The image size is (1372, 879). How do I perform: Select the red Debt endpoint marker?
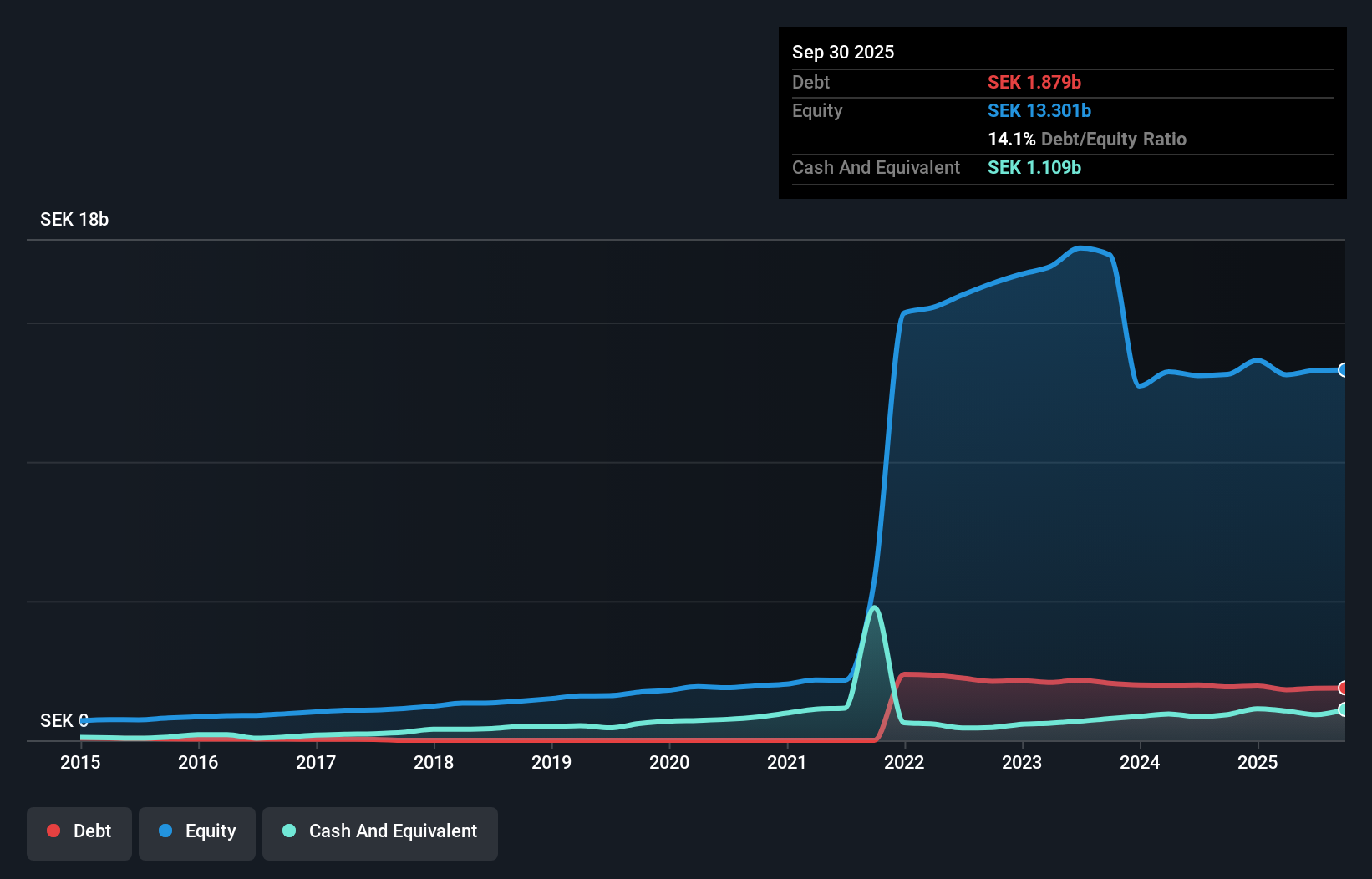pos(1343,688)
